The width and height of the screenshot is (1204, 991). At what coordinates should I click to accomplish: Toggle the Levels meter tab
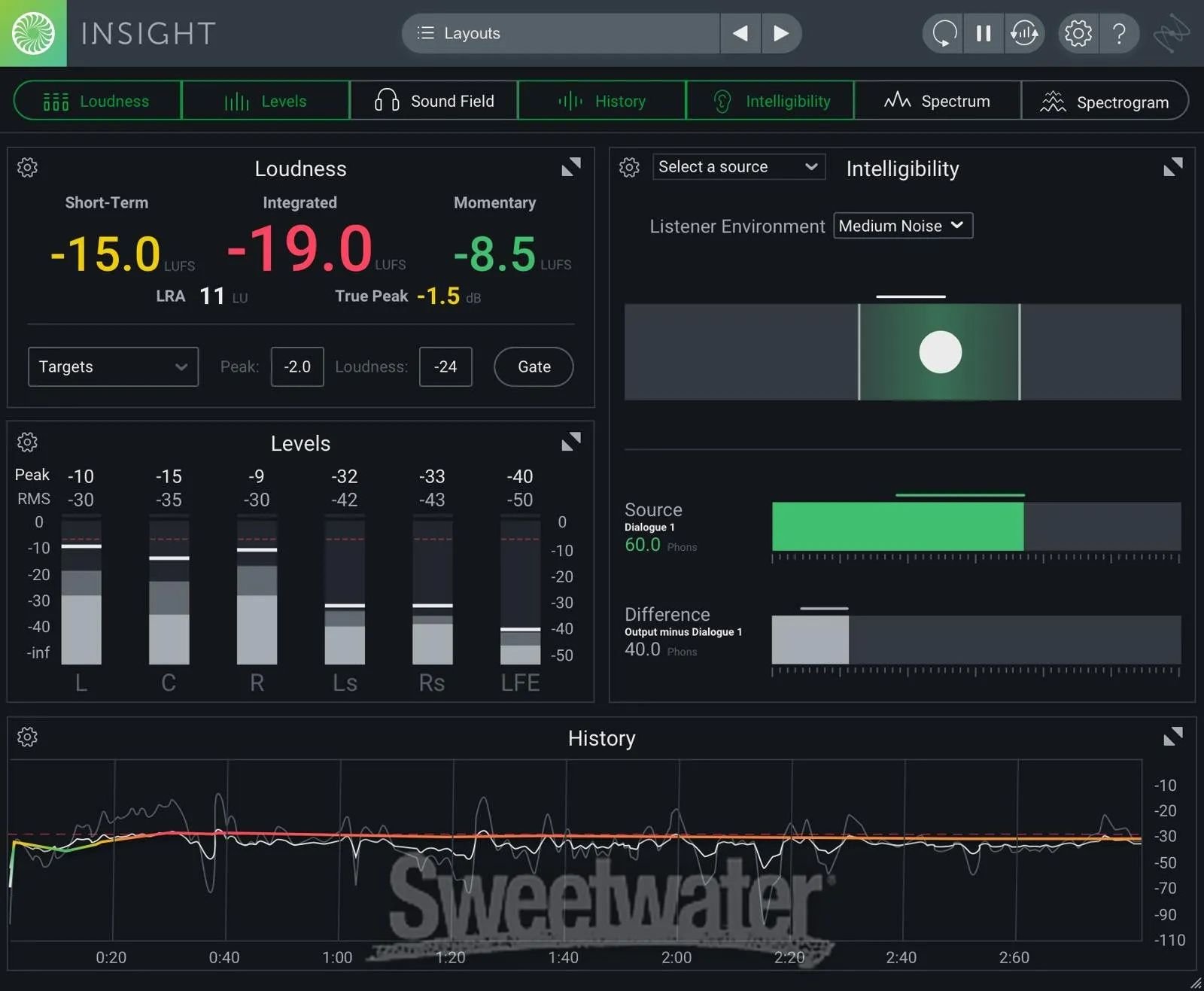266,101
